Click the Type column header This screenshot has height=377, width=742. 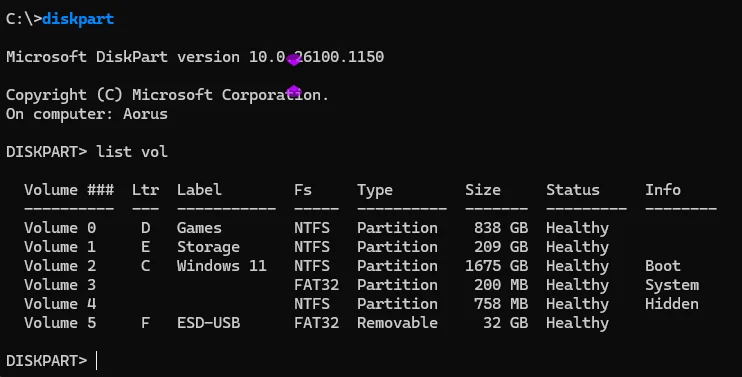375,191
